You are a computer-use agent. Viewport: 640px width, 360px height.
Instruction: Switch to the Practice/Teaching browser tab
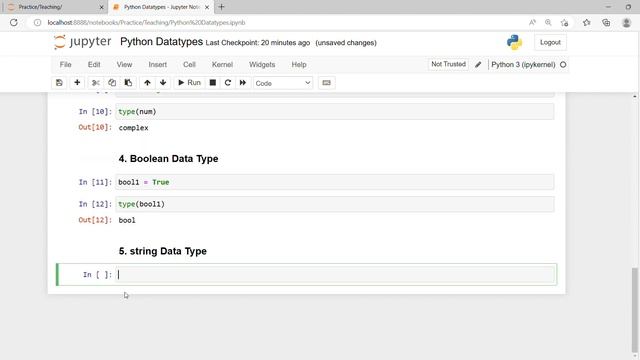(52, 7)
